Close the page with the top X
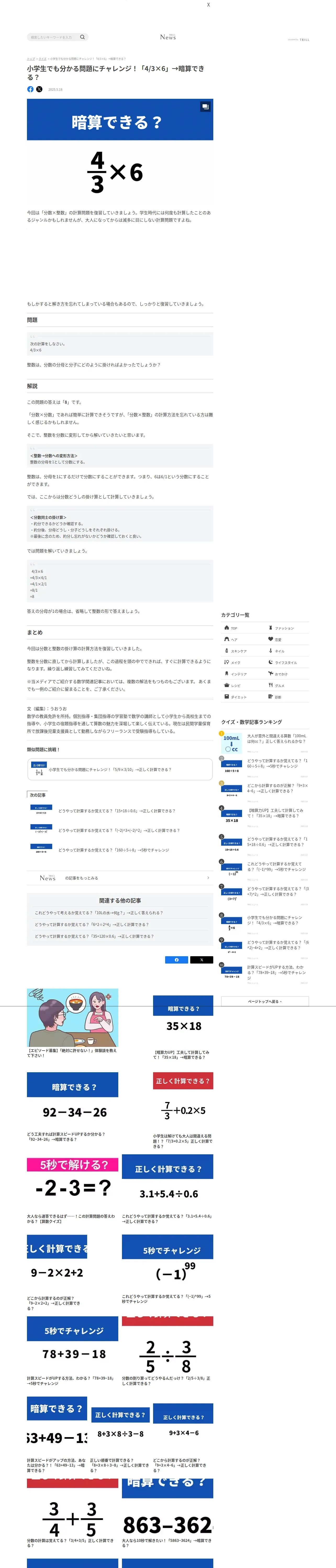Image resolution: width=336 pixels, height=1568 pixels. 209,5
